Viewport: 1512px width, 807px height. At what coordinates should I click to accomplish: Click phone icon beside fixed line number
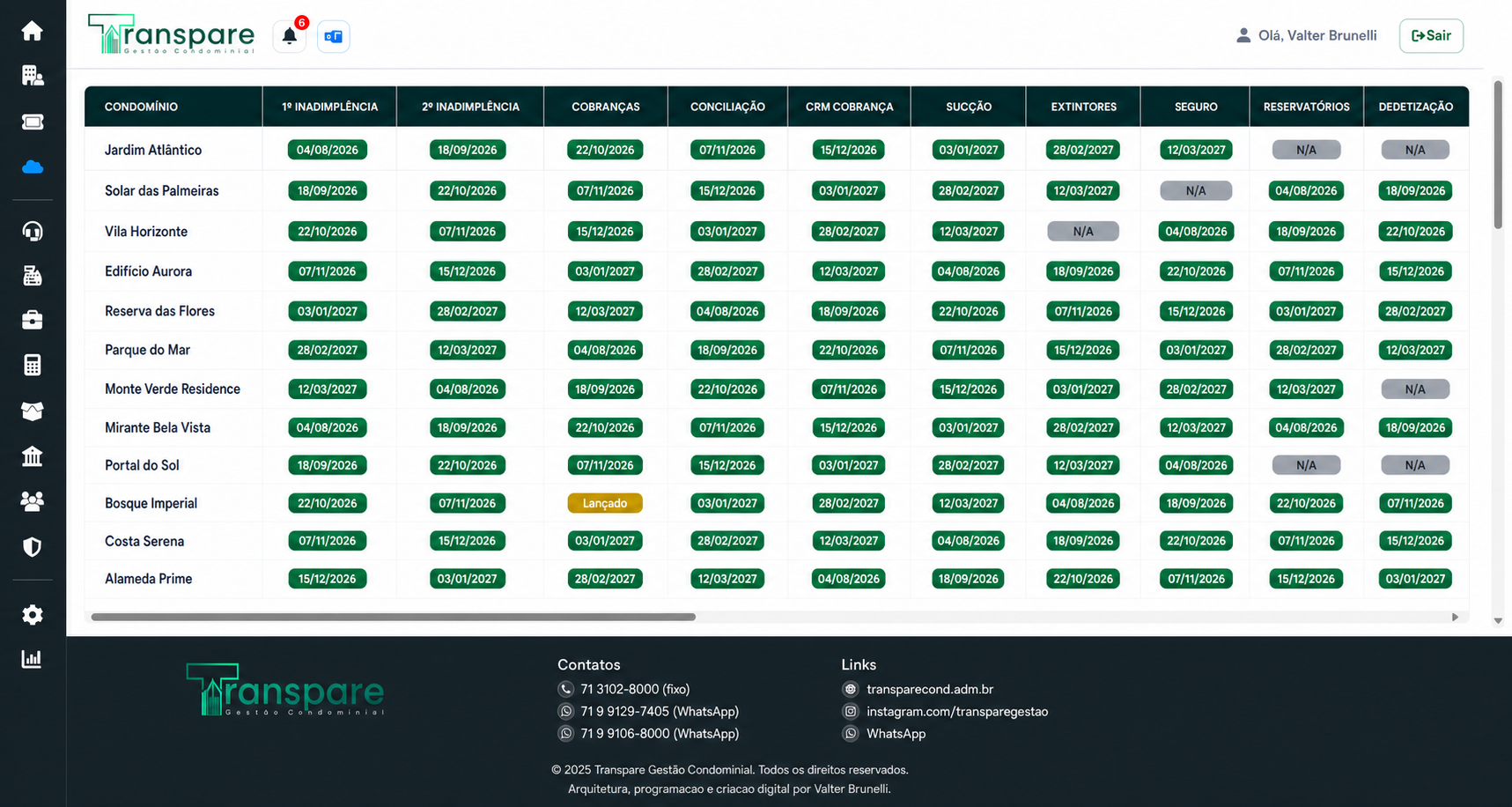click(565, 689)
